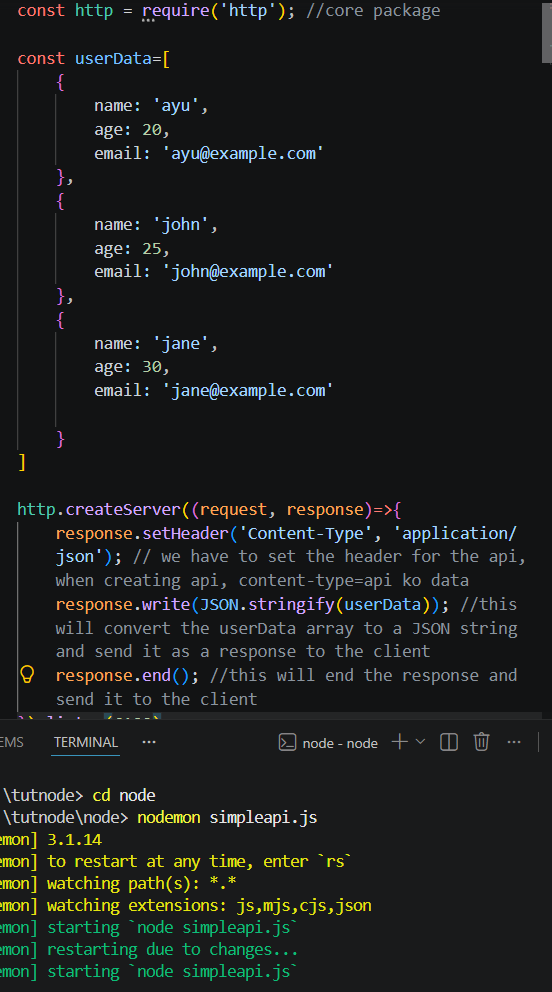Kill terminal with trash icon
The image size is (552, 992).
482,741
